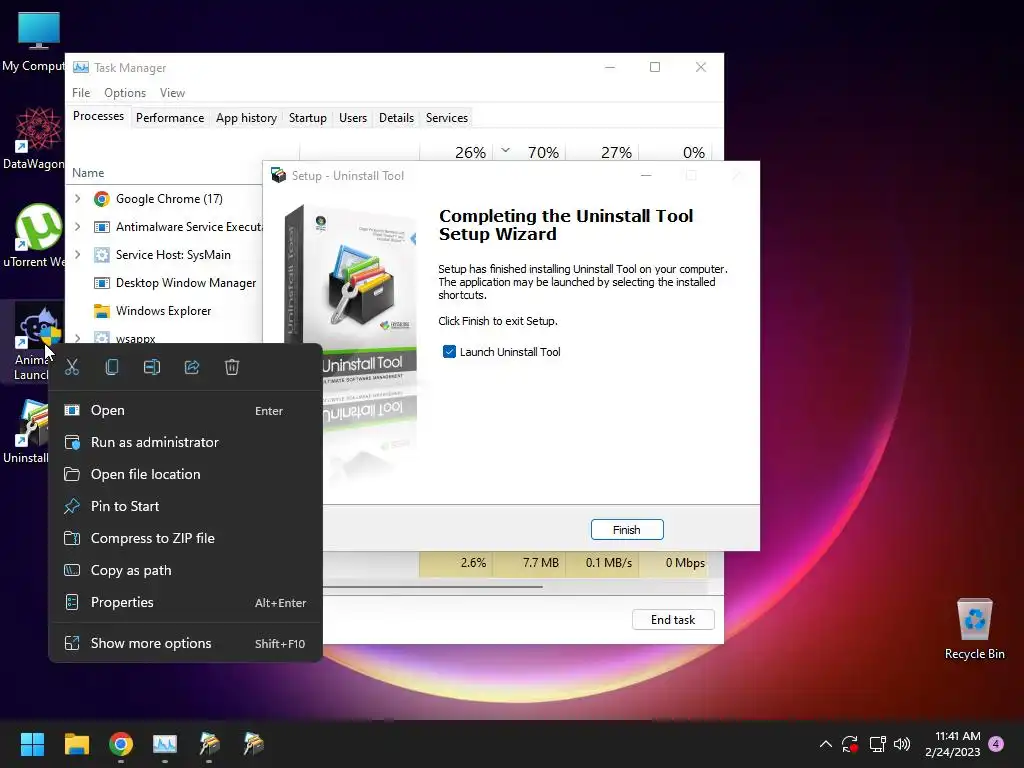The height and width of the screenshot is (768, 1024).
Task: Click the End task button
Action: click(673, 620)
